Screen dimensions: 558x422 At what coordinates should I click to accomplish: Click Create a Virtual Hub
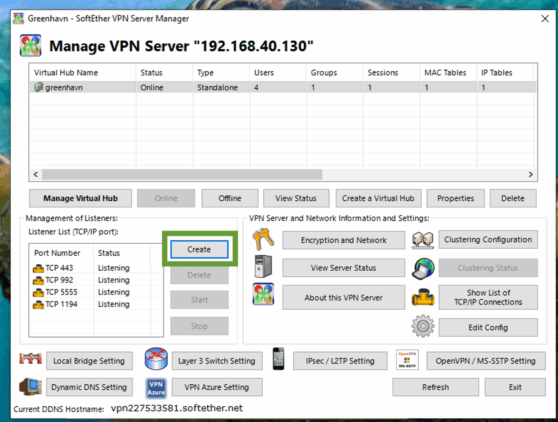(378, 198)
